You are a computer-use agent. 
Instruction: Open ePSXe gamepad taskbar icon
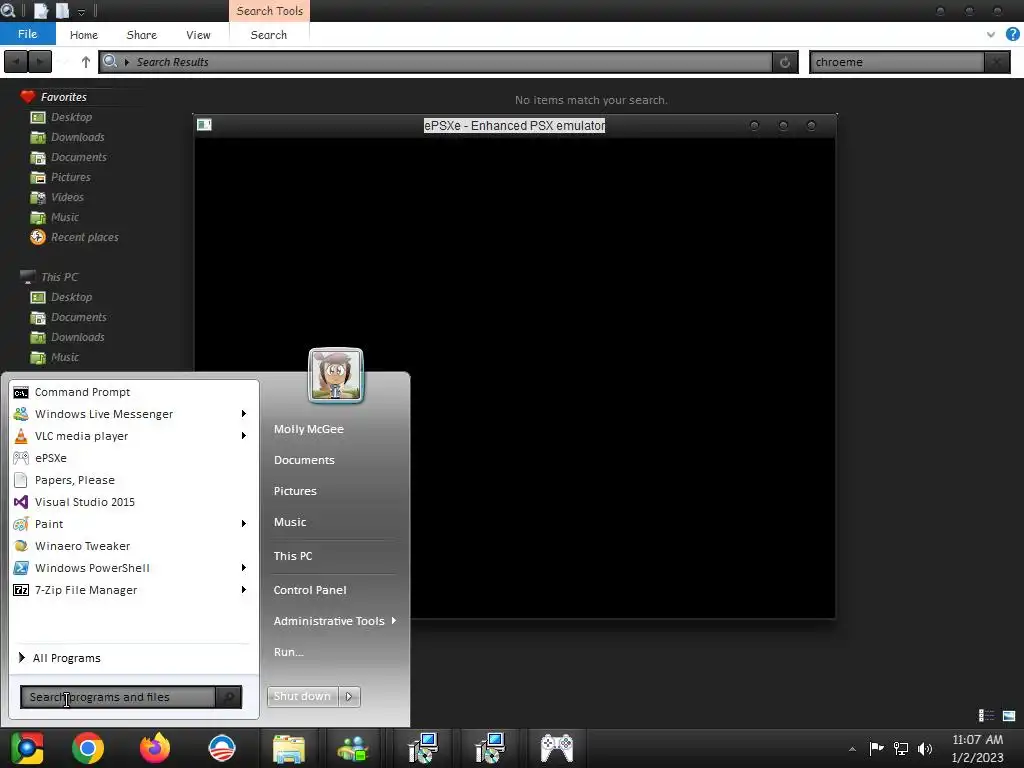tap(556, 748)
